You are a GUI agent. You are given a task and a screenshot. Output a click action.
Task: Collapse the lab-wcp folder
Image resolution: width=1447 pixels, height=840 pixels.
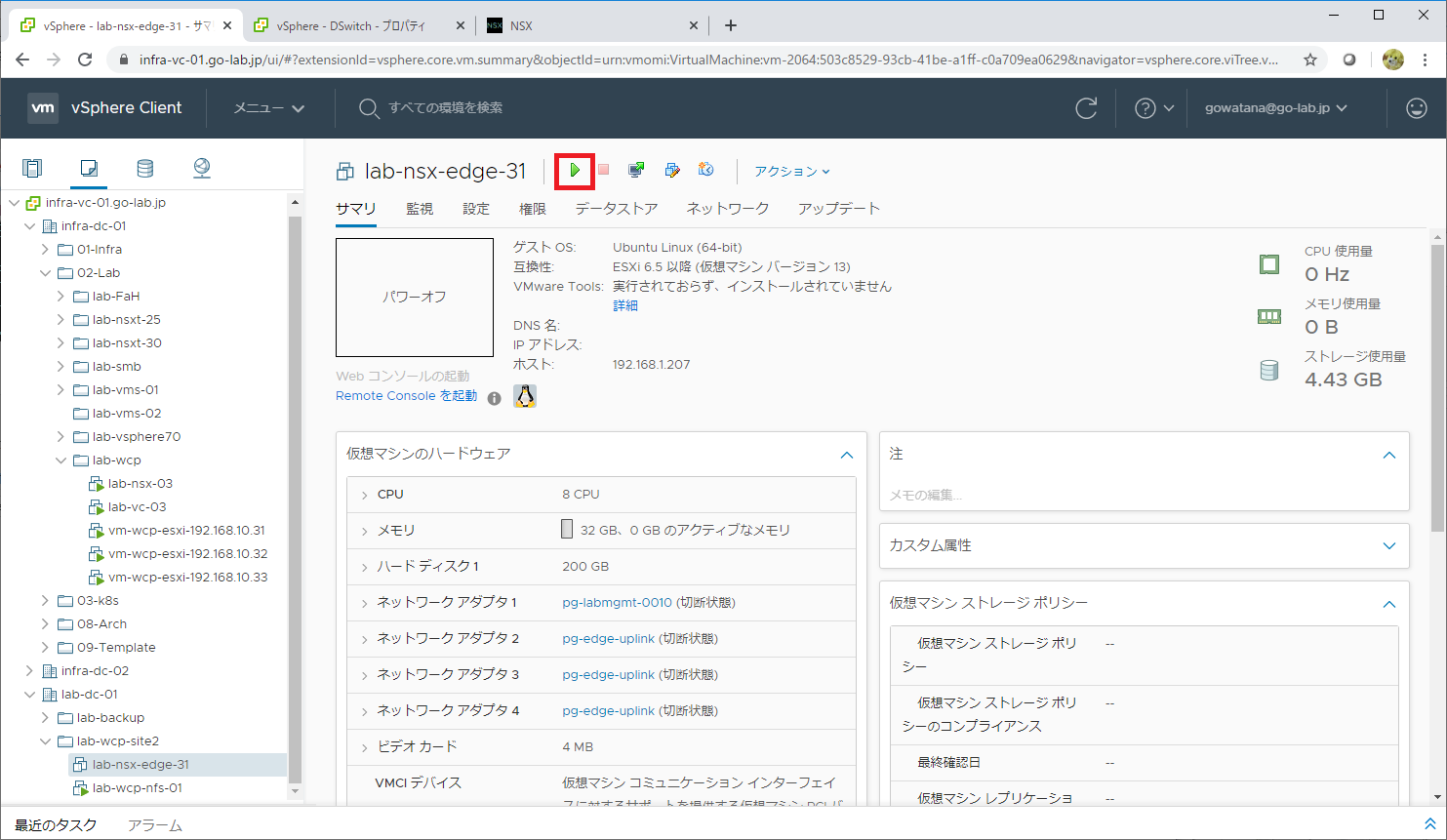60,460
